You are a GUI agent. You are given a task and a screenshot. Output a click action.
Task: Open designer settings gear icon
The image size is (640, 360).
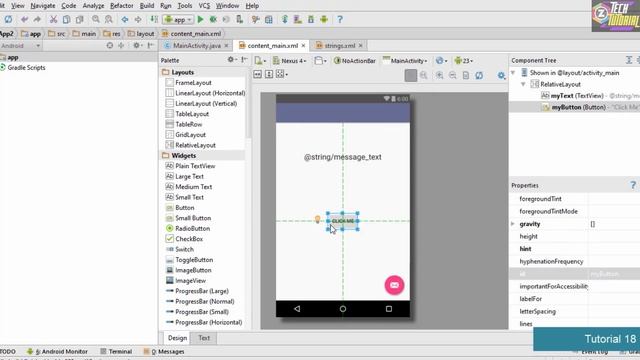coord(501,75)
